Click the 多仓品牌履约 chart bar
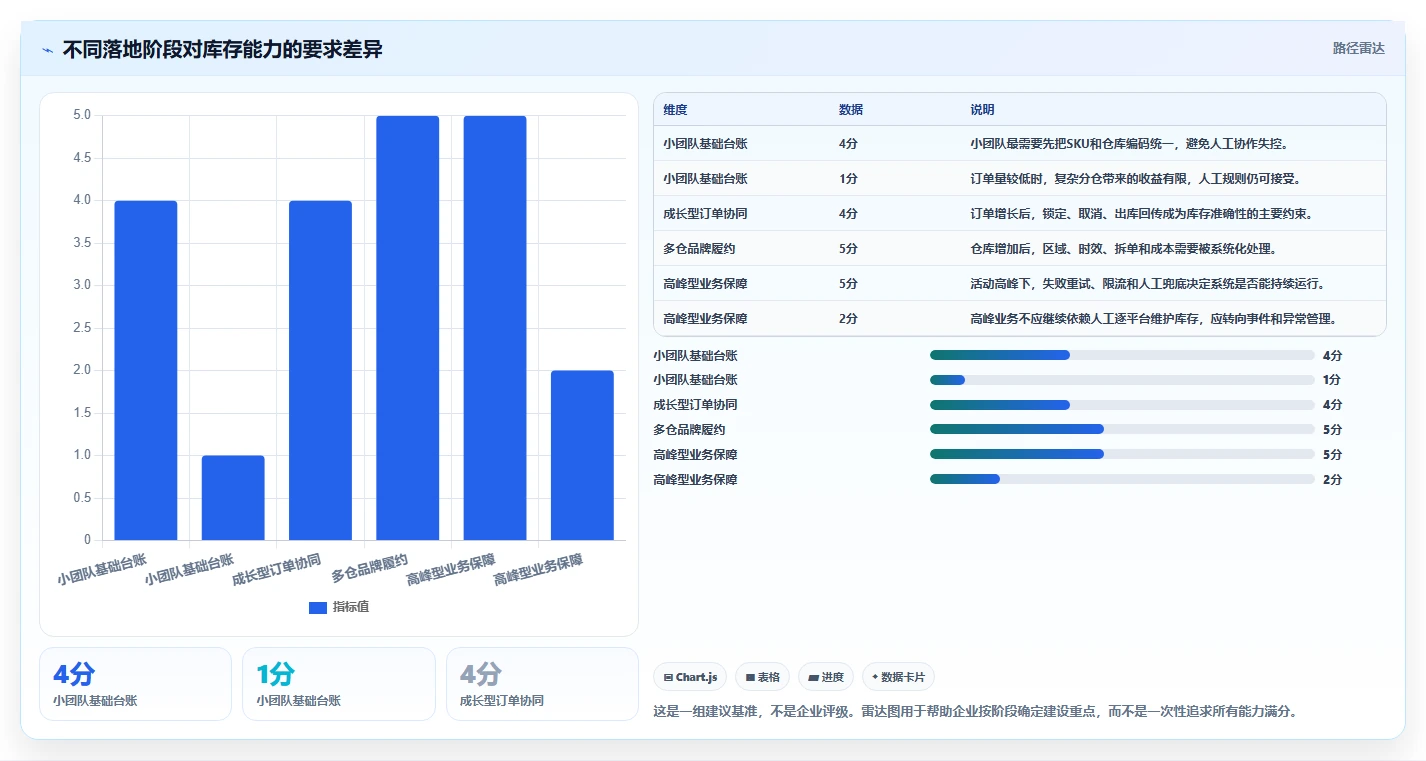The image size is (1426, 761). [x=408, y=328]
